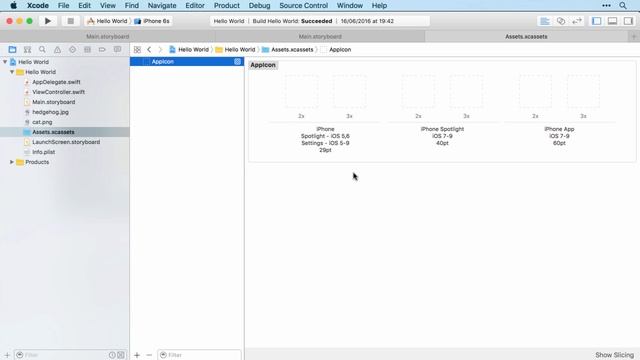The image size is (640, 360).
Task: Open the Editor menu
Action: [195, 5]
